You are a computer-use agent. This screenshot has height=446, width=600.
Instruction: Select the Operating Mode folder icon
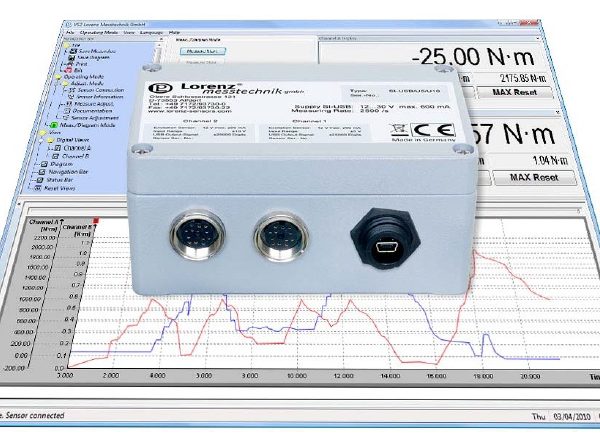59,77
